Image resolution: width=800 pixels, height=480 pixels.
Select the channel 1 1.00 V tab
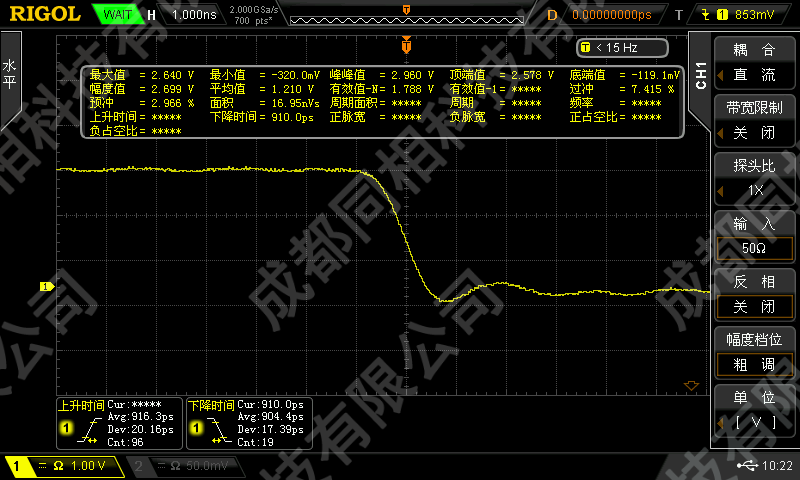pyautogui.click(x=62, y=466)
